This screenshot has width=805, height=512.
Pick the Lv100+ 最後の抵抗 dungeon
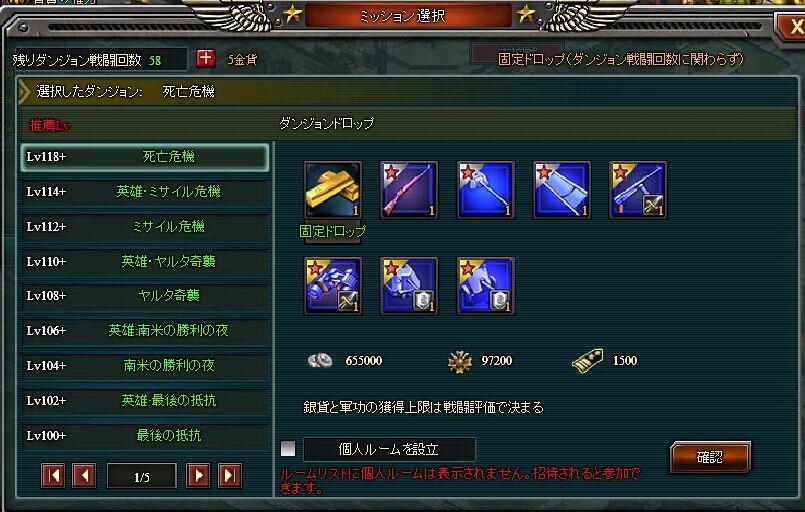coord(145,435)
